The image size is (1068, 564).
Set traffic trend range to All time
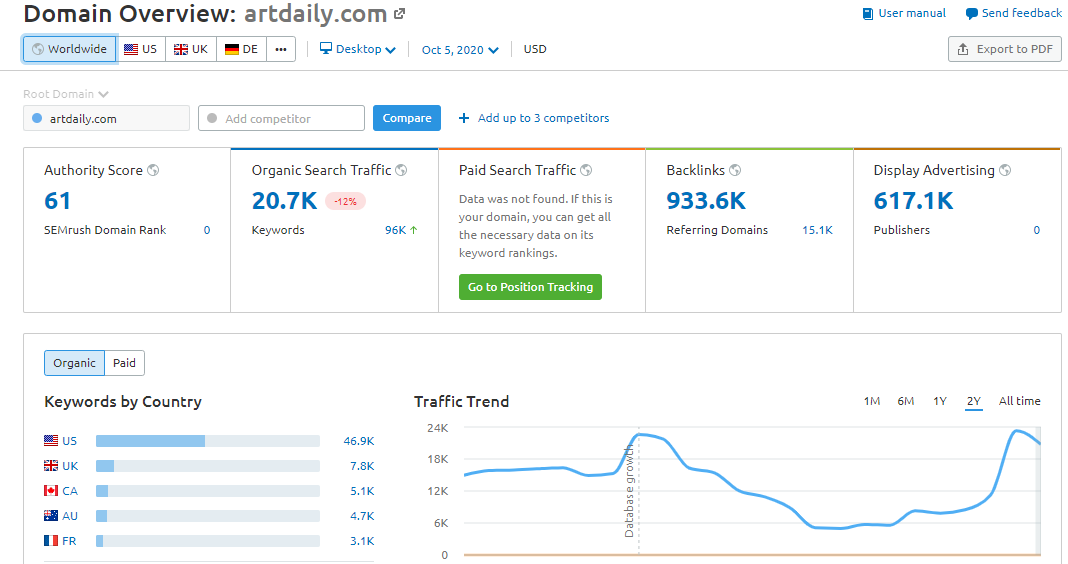pos(1020,401)
